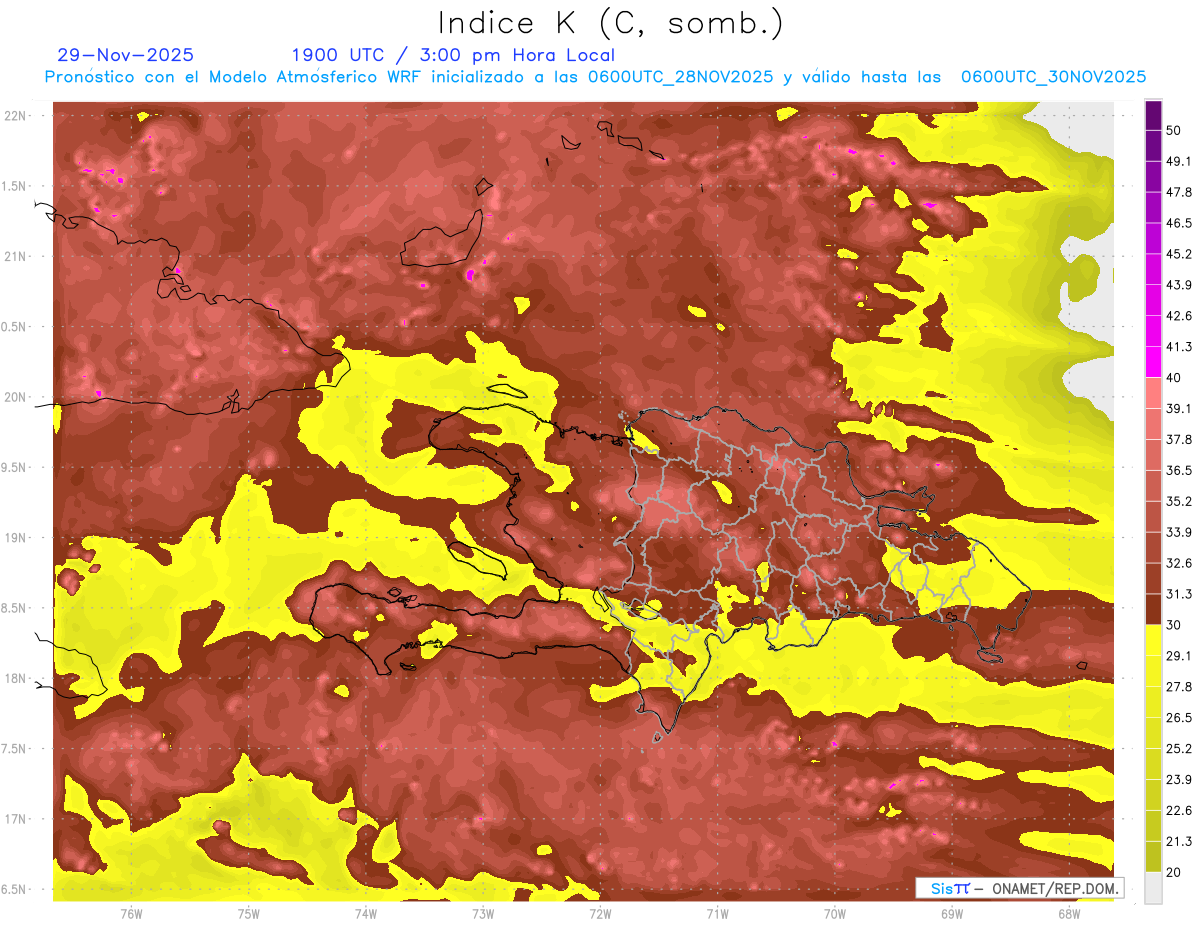Click the valid-until time '0600UTC_30NOV2025'
This screenshot has width=1200, height=927.
coord(1053,77)
